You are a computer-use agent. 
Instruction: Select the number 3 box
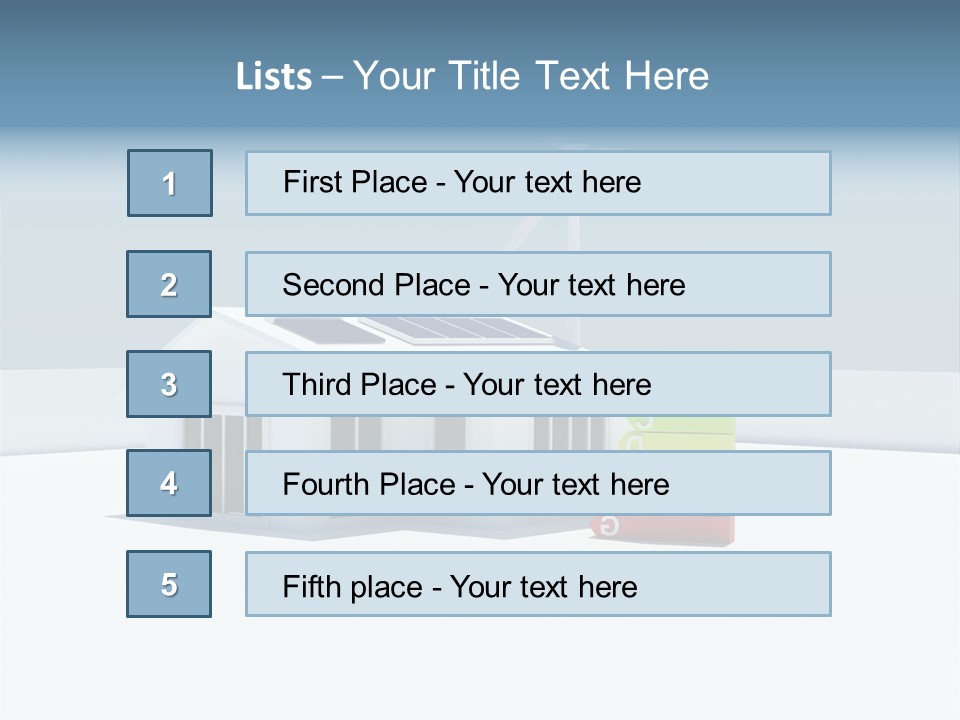coord(169,384)
